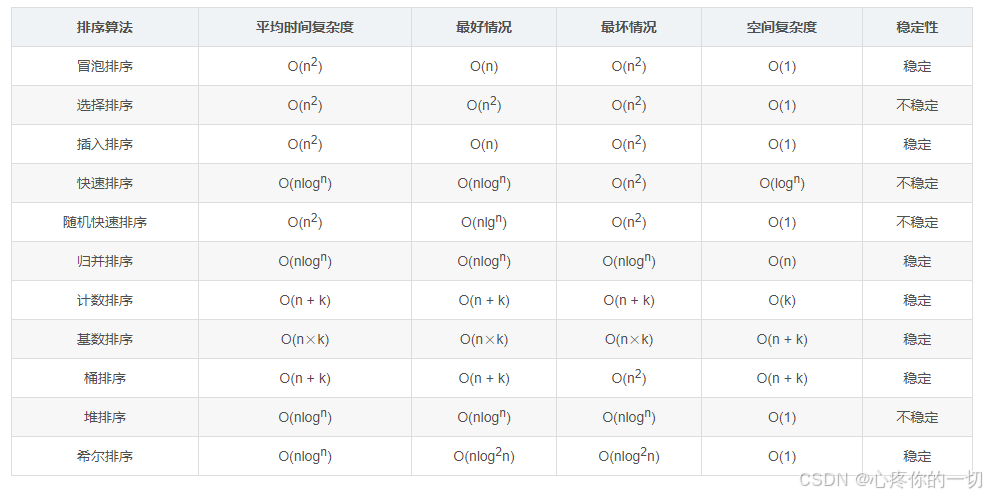Select the 堆排序 row label
Screen dimensions: 987x497
coord(104,417)
